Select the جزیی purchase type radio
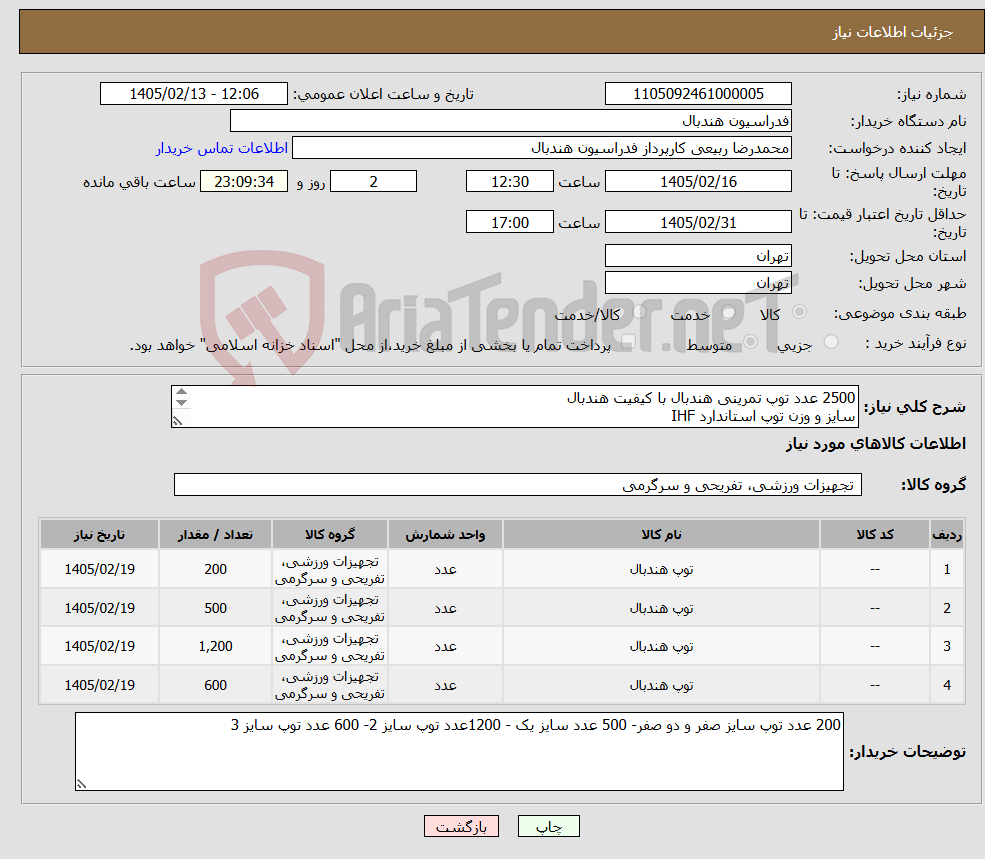Image resolution: width=985 pixels, height=859 pixels. tap(831, 342)
